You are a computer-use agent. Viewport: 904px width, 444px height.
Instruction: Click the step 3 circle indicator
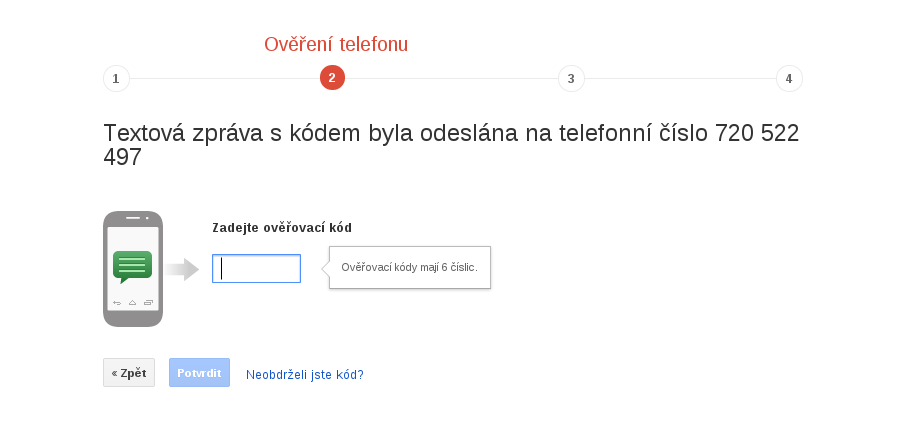pyautogui.click(x=571, y=78)
